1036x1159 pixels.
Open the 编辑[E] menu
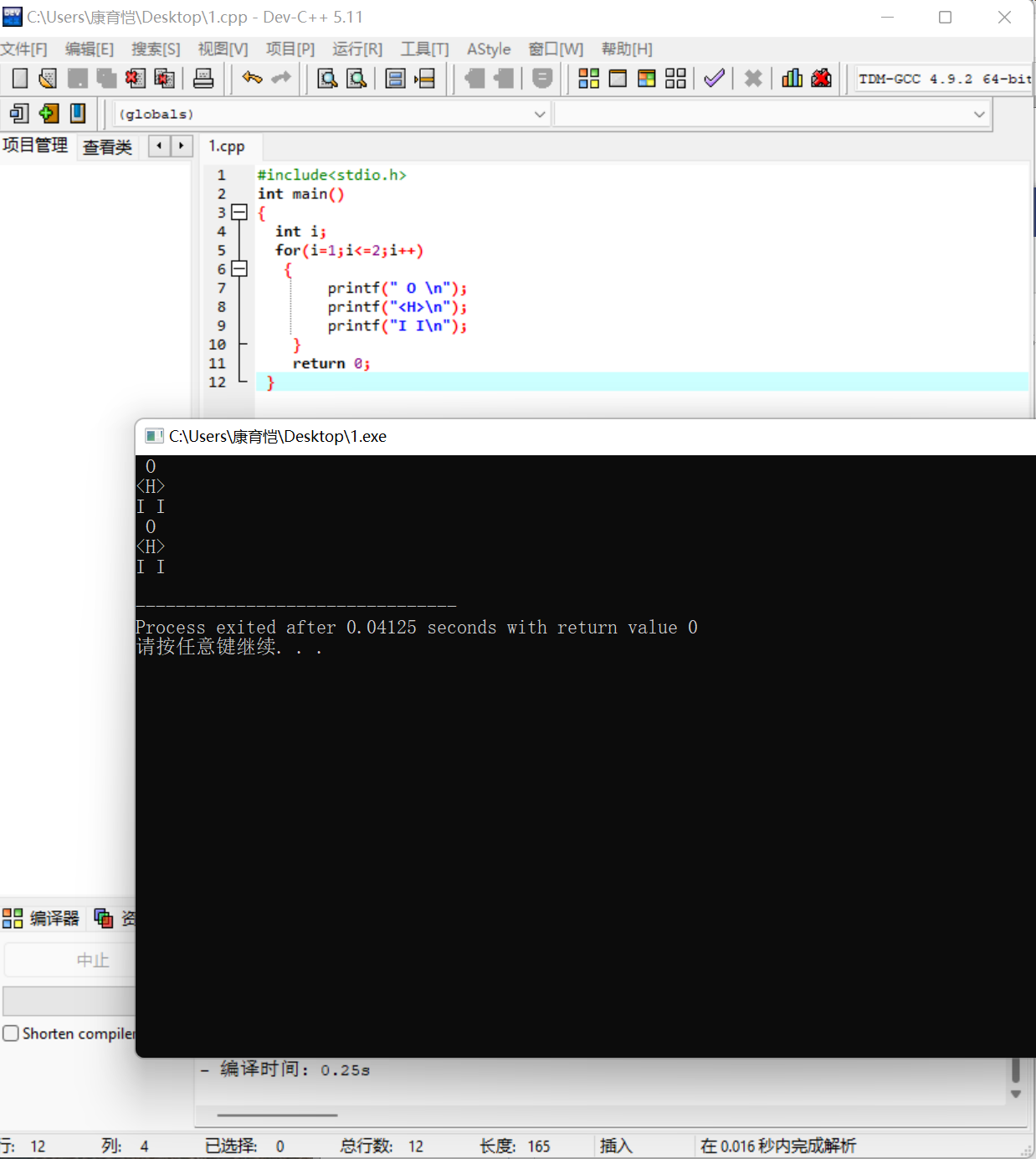pos(90,49)
